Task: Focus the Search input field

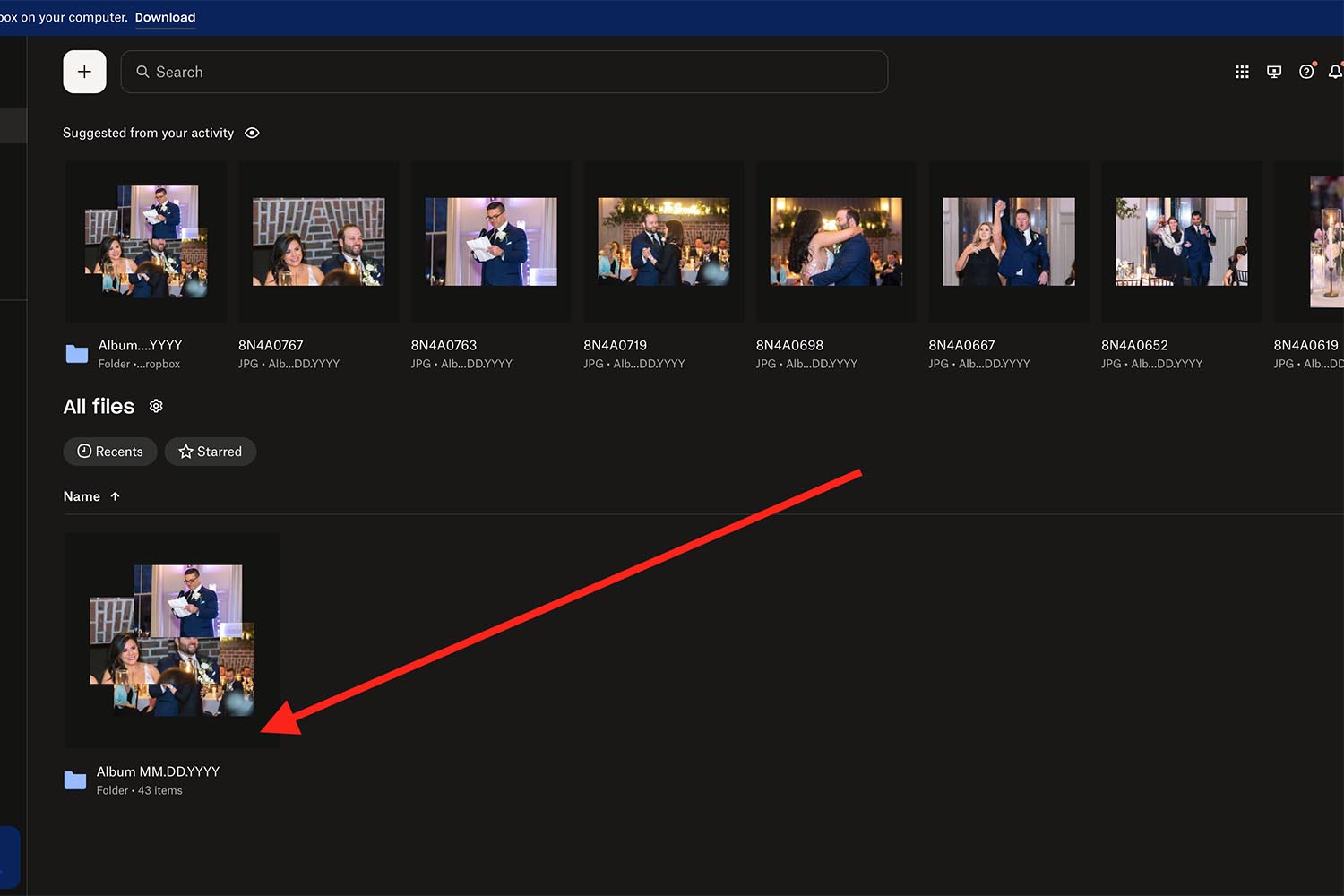Action: pos(504,72)
